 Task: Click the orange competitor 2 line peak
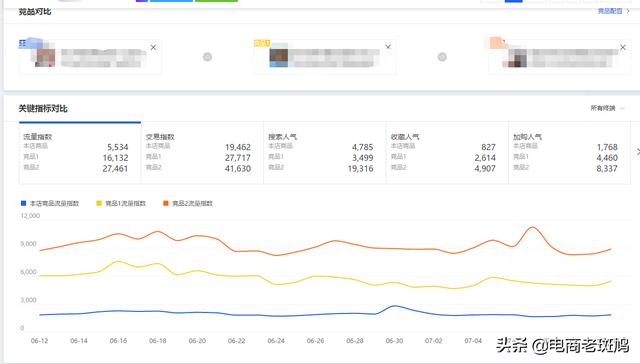pyautogui.click(x=533, y=227)
